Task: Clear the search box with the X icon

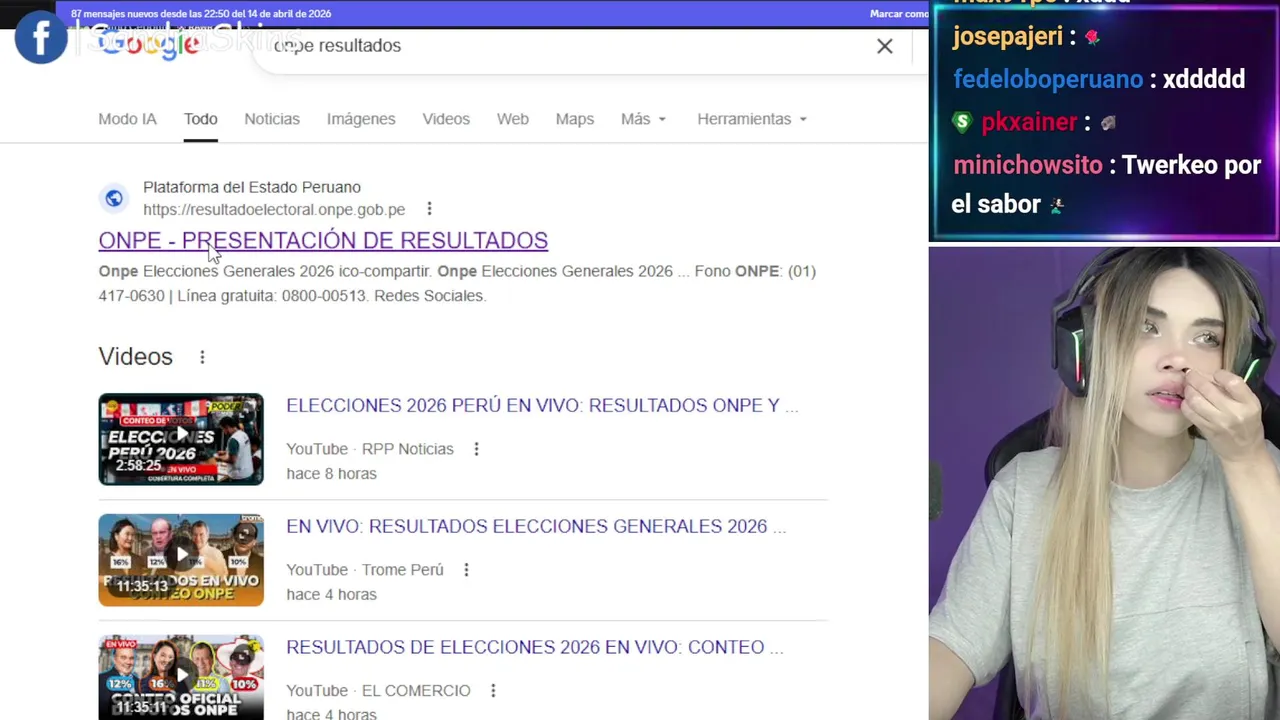Action: (885, 46)
